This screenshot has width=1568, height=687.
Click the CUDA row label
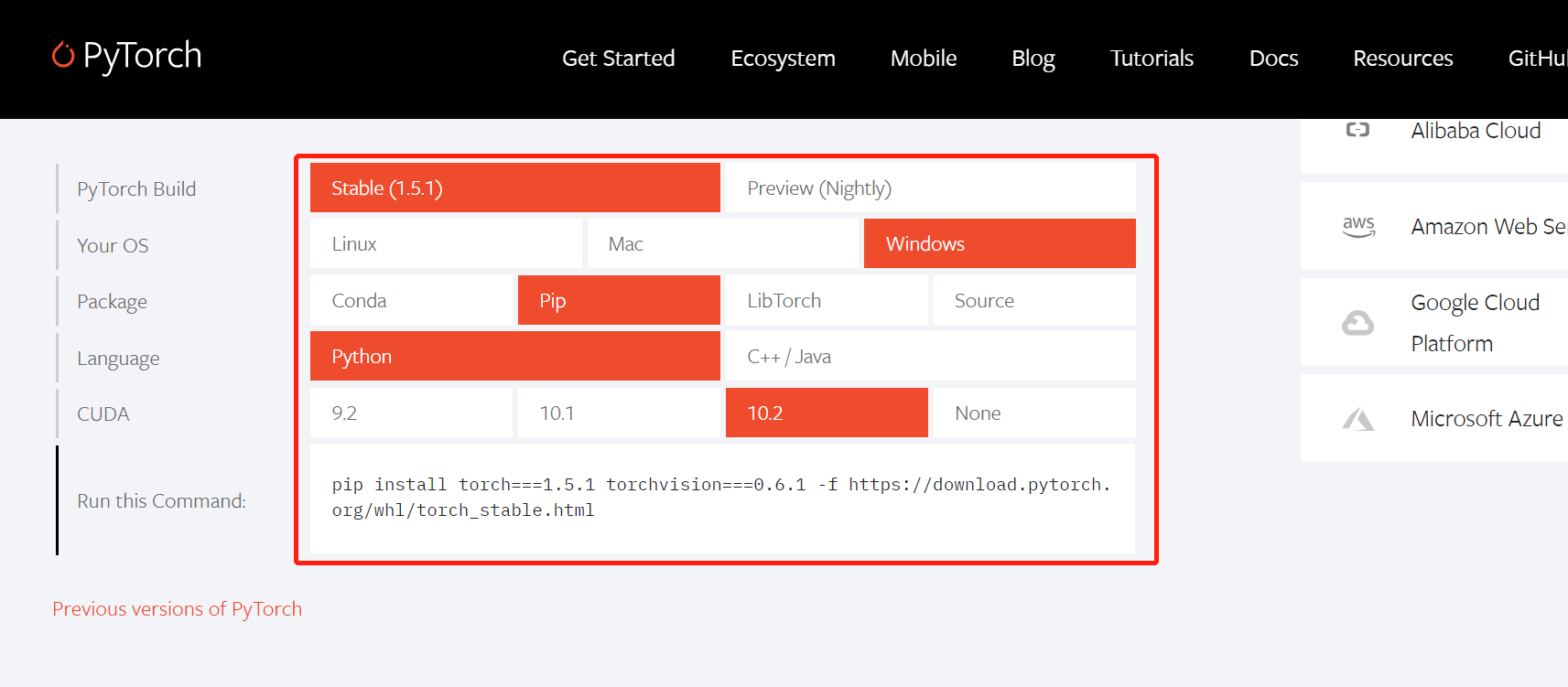pyautogui.click(x=103, y=413)
